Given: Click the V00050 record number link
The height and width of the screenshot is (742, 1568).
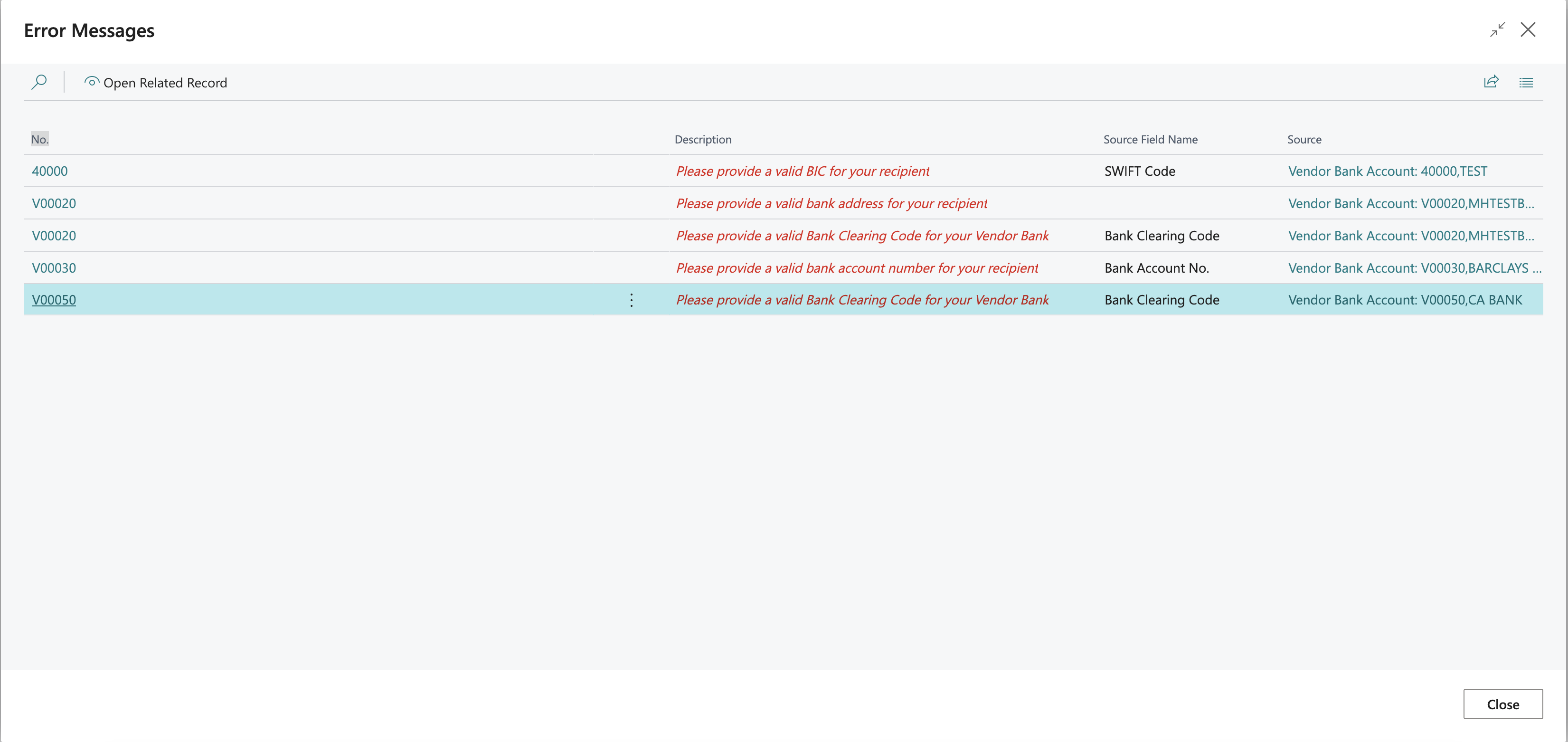Looking at the screenshot, I should (54, 299).
